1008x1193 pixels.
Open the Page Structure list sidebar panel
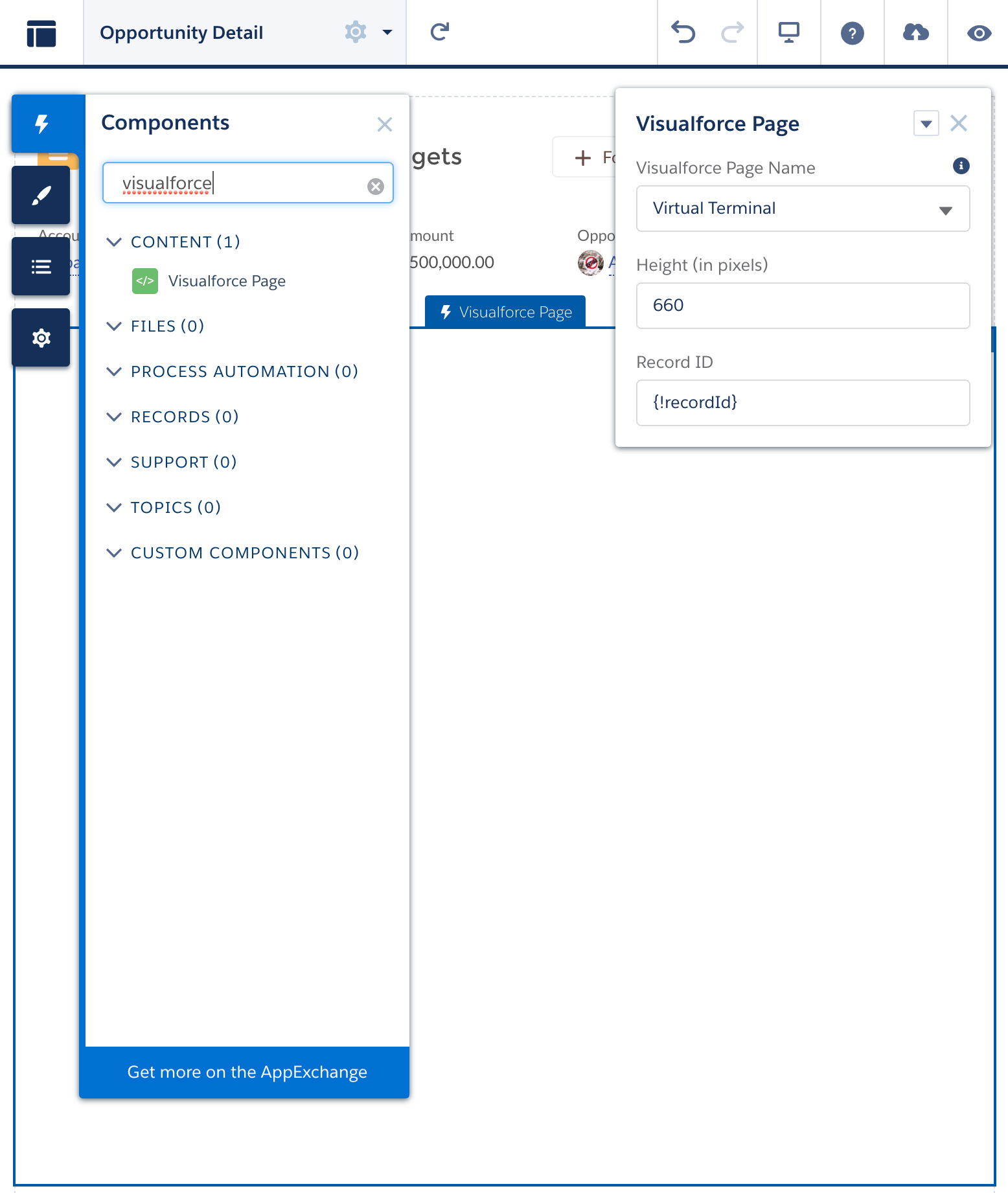[x=41, y=266]
